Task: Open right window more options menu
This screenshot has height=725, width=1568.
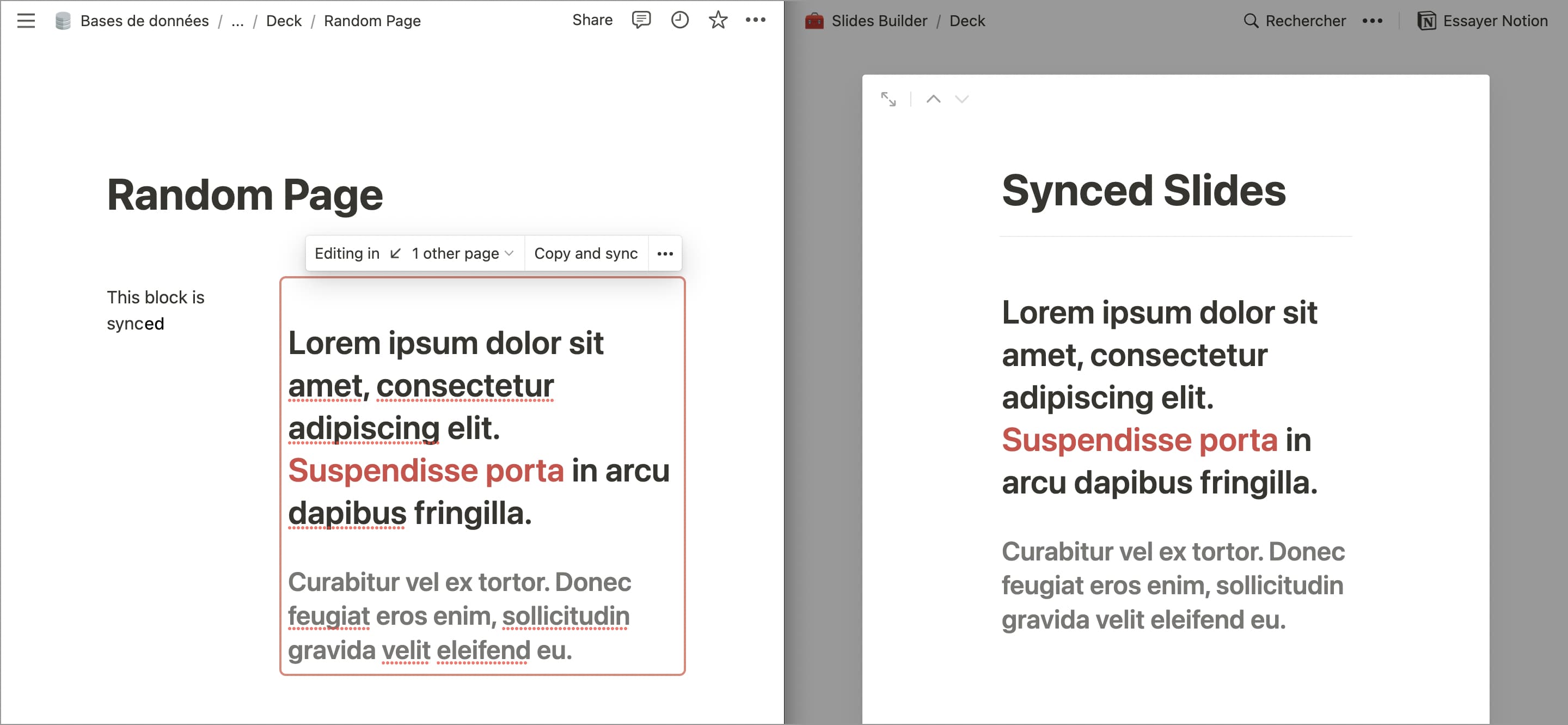Action: [x=1372, y=21]
